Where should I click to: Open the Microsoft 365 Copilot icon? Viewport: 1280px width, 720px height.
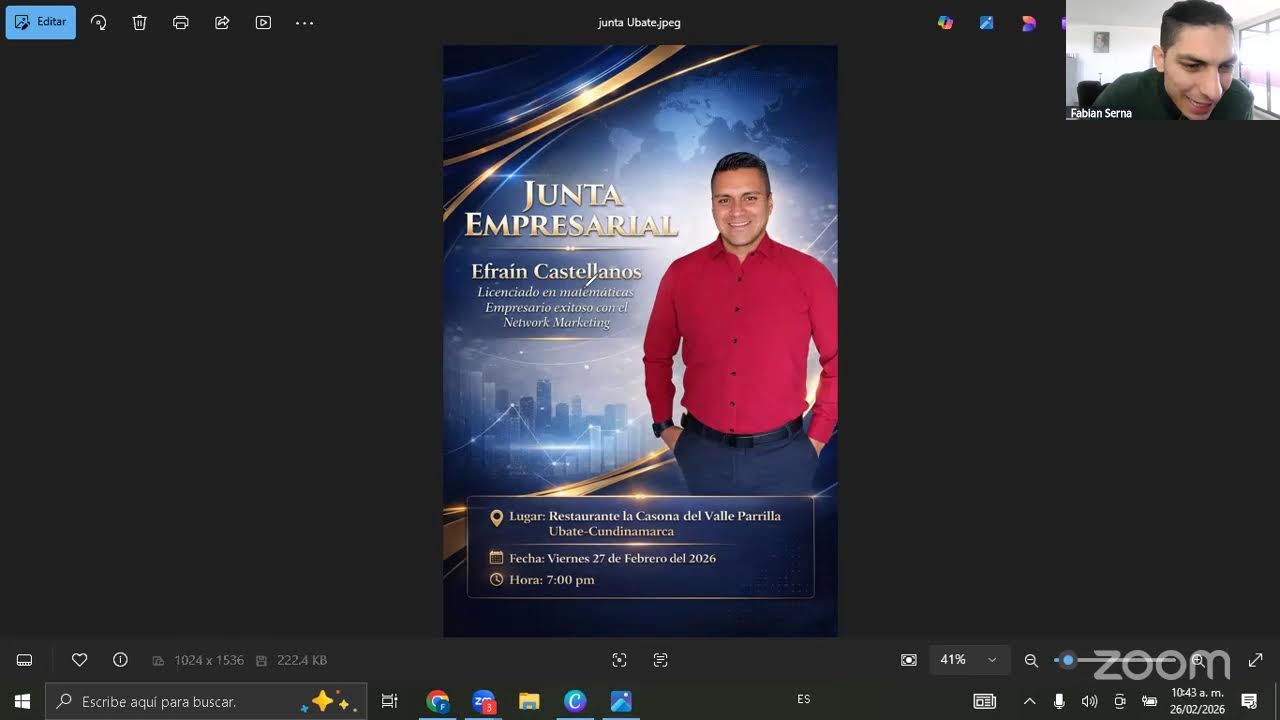(945, 22)
